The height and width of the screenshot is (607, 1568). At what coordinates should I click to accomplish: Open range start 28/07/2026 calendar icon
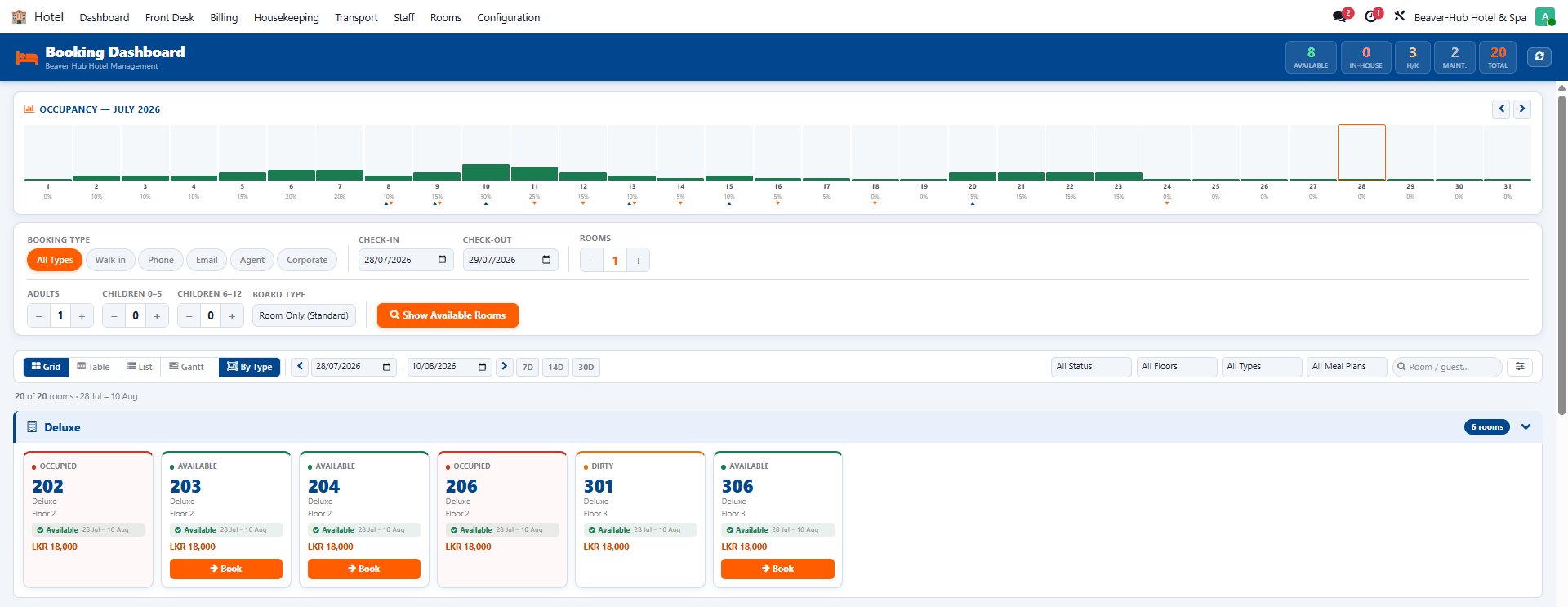click(x=387, y=367)
